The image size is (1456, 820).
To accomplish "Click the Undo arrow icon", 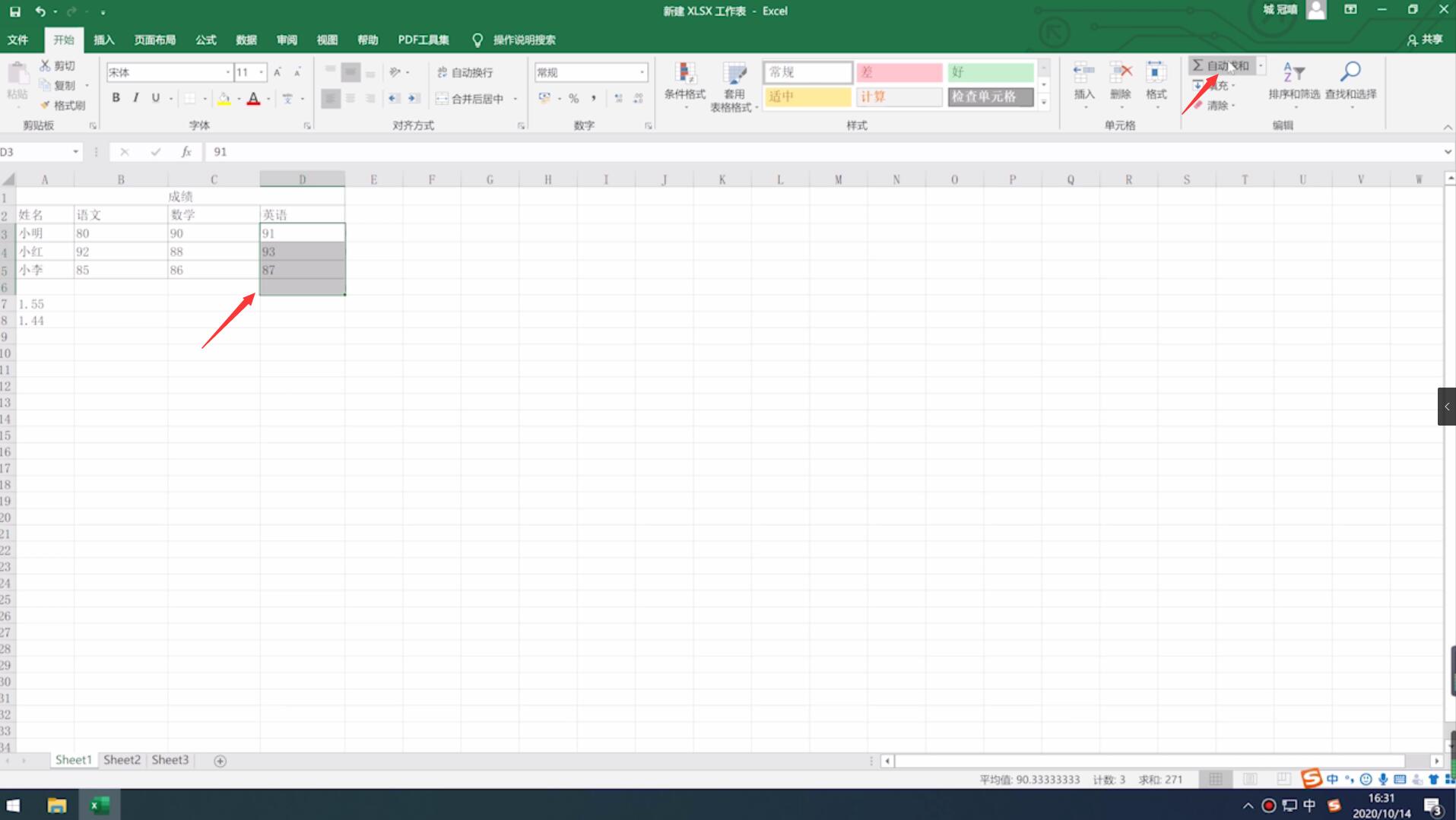I will (40, 11).
